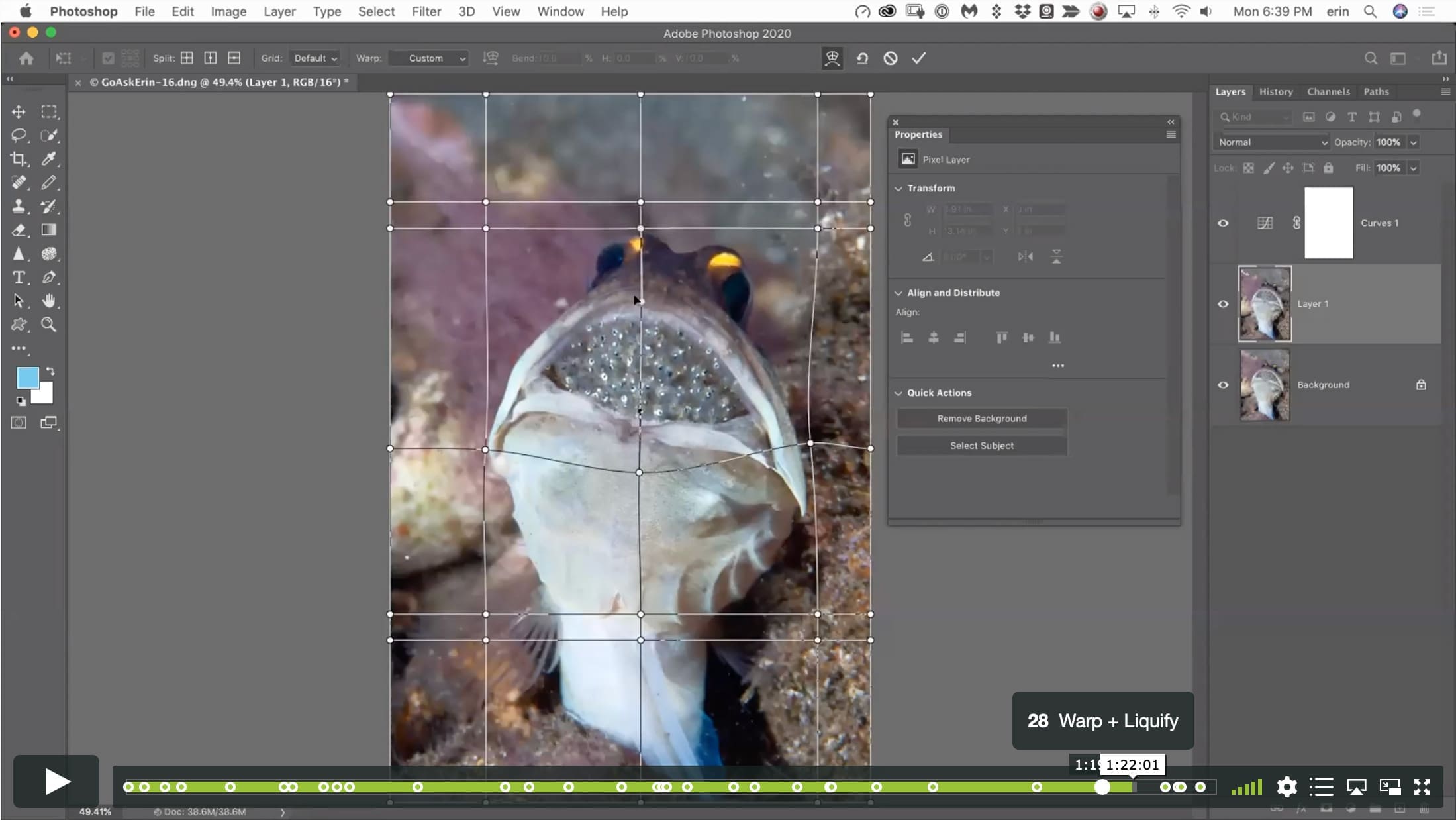
Task: Cancel the warp transform
Action: (891, 58)
